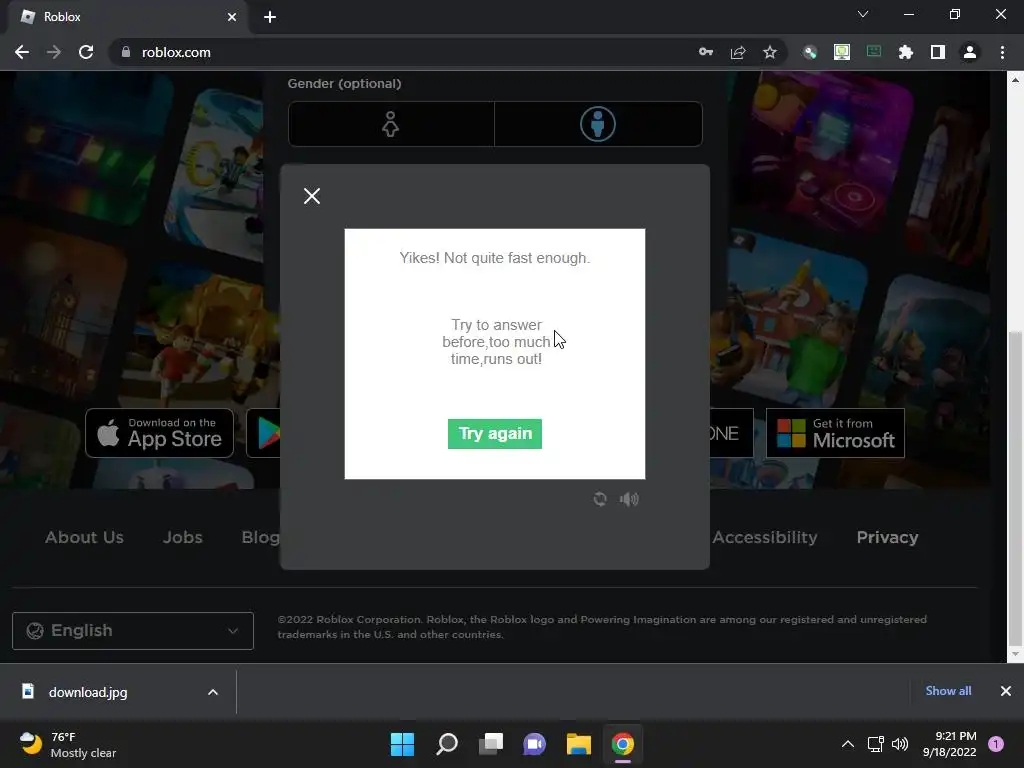Open the Windows Start menu
Screen dimensions: 1024x768
point(402,744)
